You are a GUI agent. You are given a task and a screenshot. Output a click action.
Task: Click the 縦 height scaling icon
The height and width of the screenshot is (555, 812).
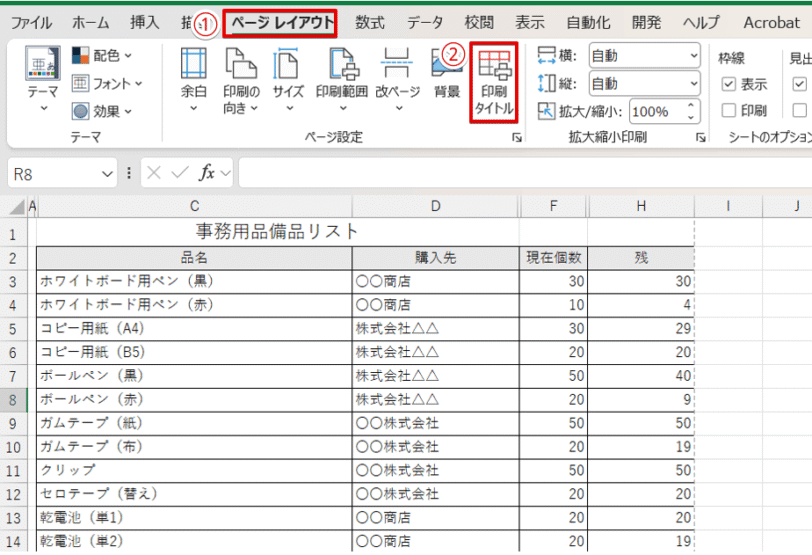click(546, 83)
